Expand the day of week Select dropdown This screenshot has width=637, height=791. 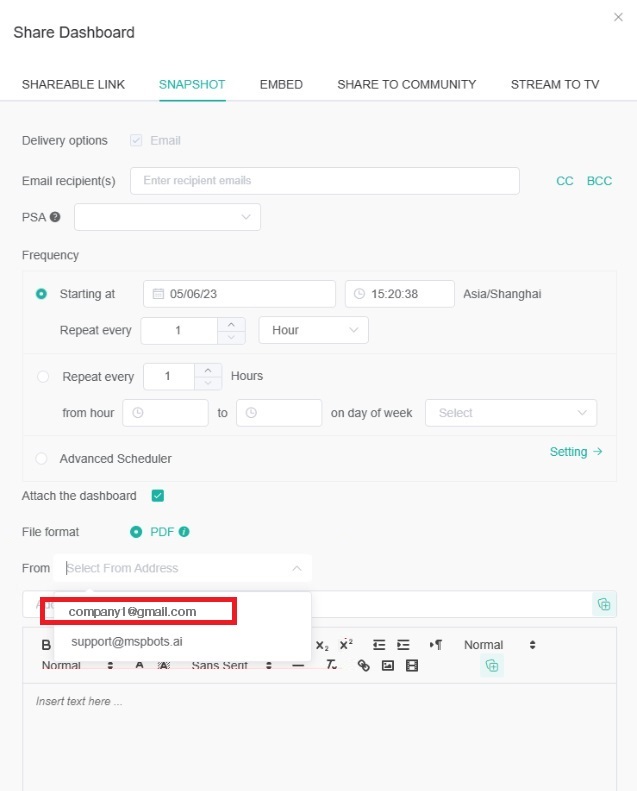(x=510, y=413)
